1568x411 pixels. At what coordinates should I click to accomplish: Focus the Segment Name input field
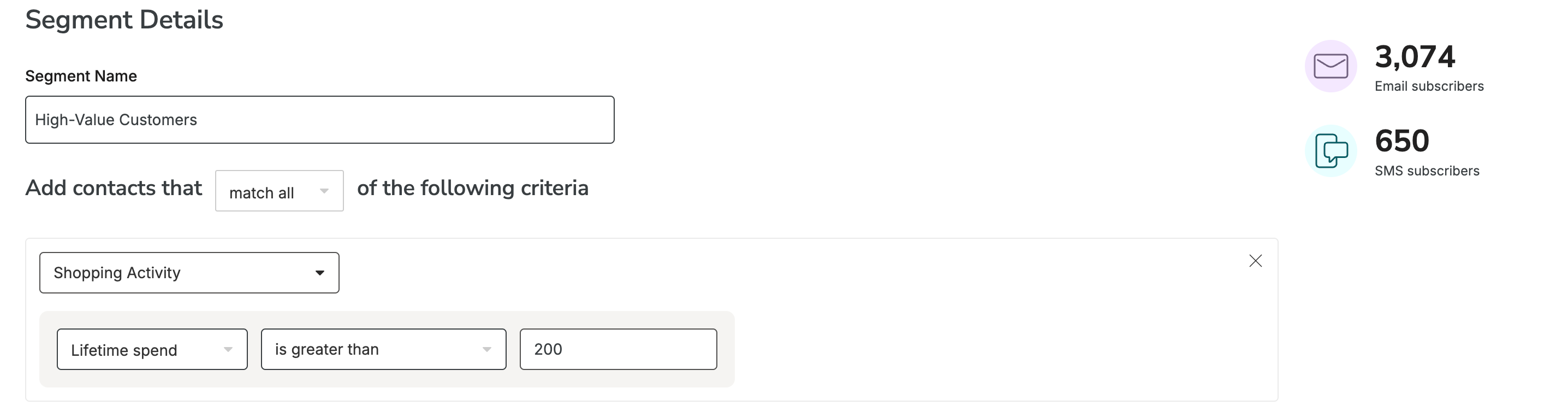click(x=319, y=120)
